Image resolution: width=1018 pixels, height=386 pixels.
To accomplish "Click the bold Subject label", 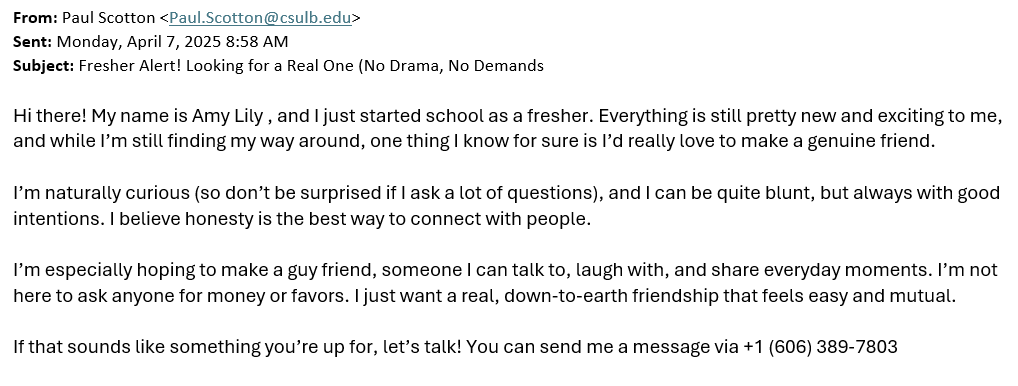I will (x=43, y=66).
